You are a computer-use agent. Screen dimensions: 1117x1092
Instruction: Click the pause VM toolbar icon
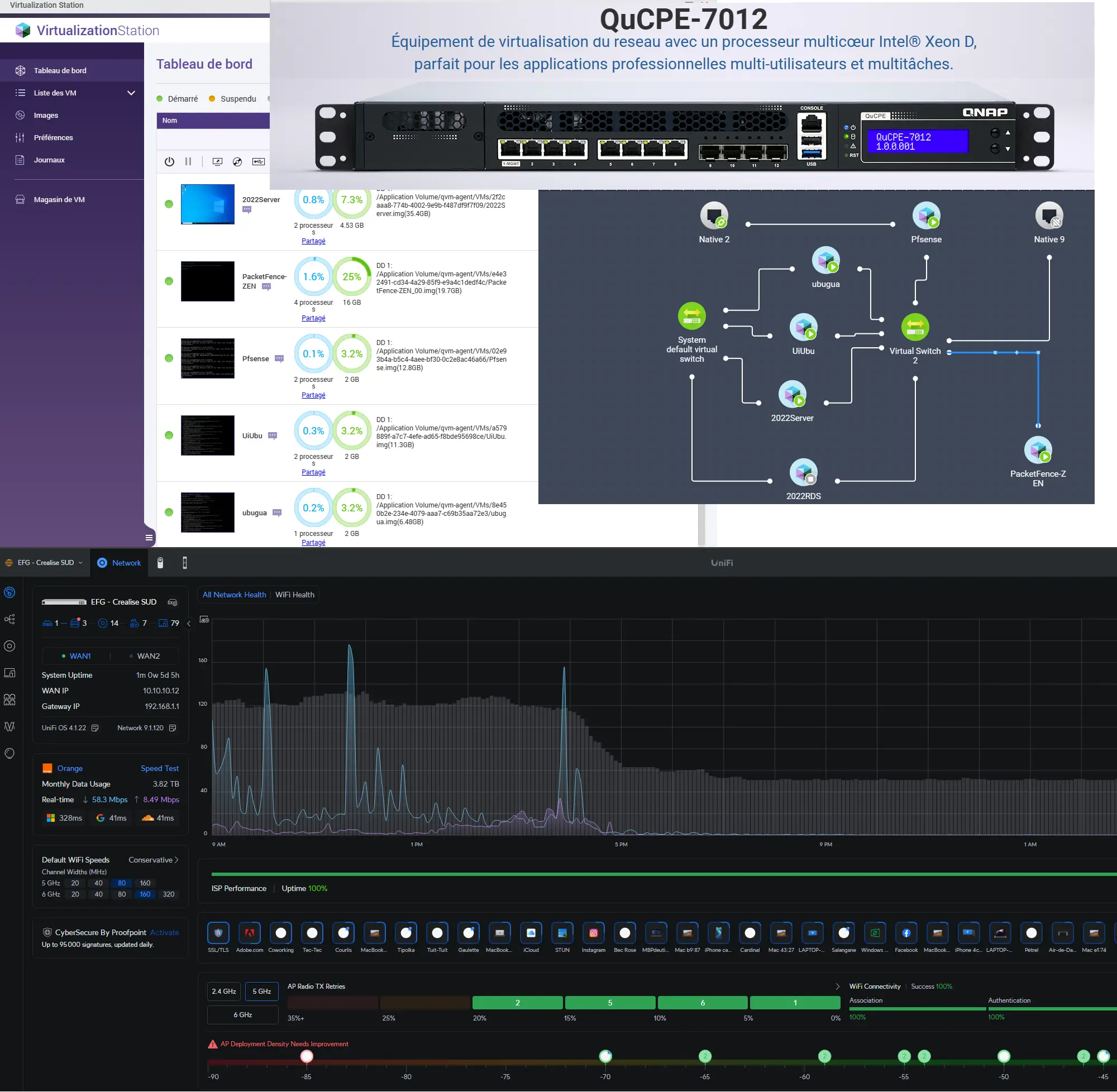point(188,162)
